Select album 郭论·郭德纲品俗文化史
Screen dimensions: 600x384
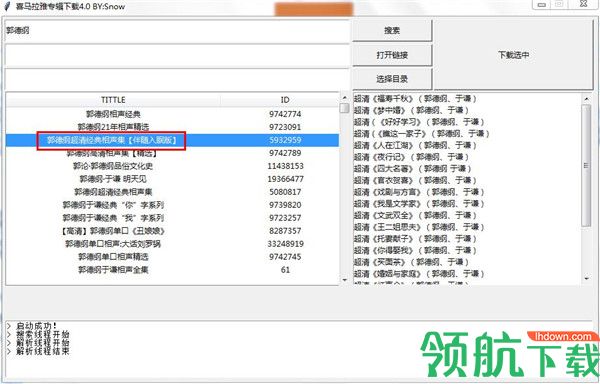172,166
